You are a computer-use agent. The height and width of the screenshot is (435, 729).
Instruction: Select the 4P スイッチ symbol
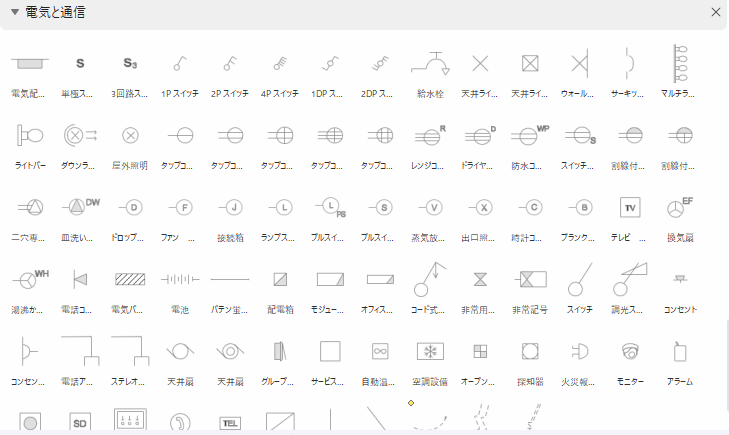(x=280, y=64)
